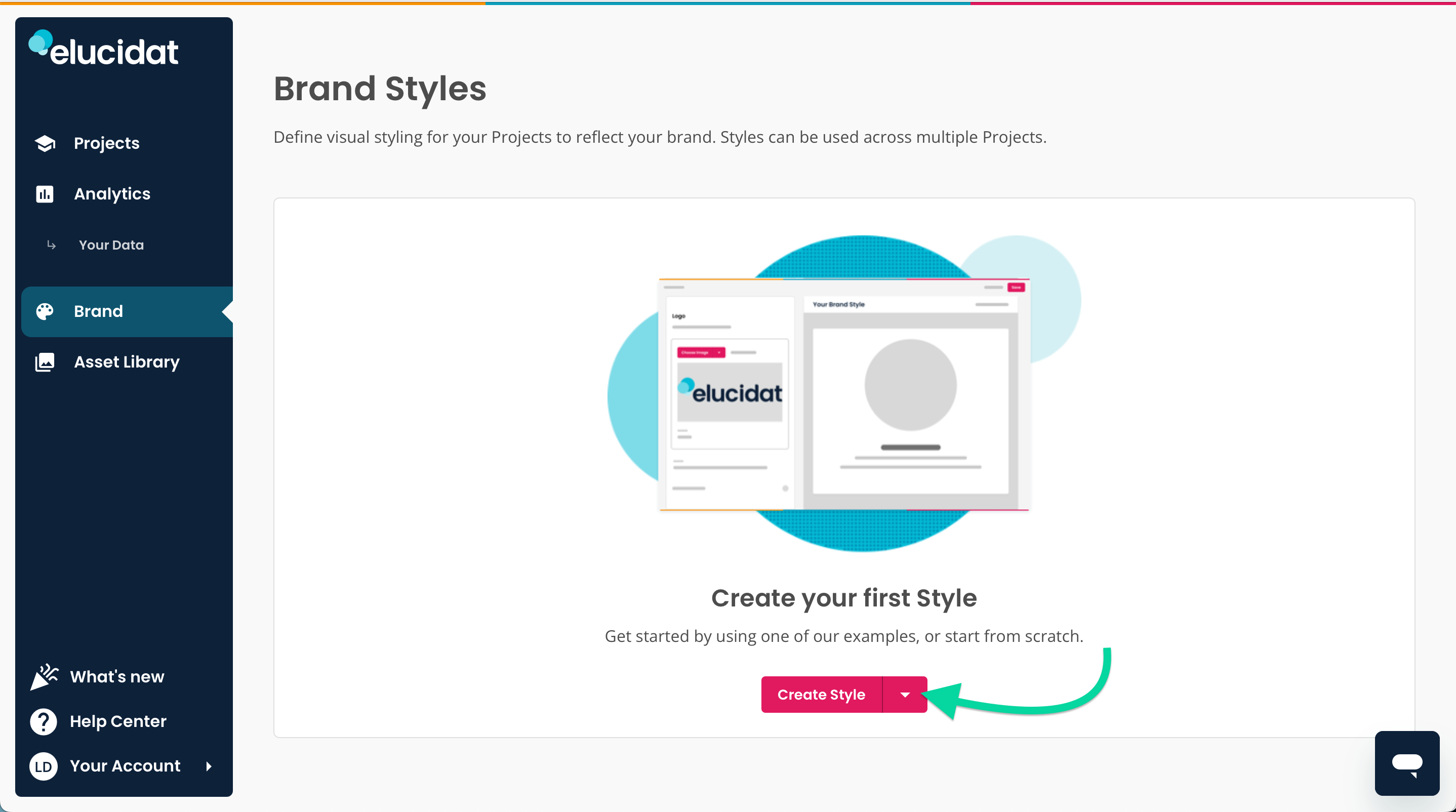Select Brand in the navigation menu
Screen dimensions: 1456x812
[98, 311]
